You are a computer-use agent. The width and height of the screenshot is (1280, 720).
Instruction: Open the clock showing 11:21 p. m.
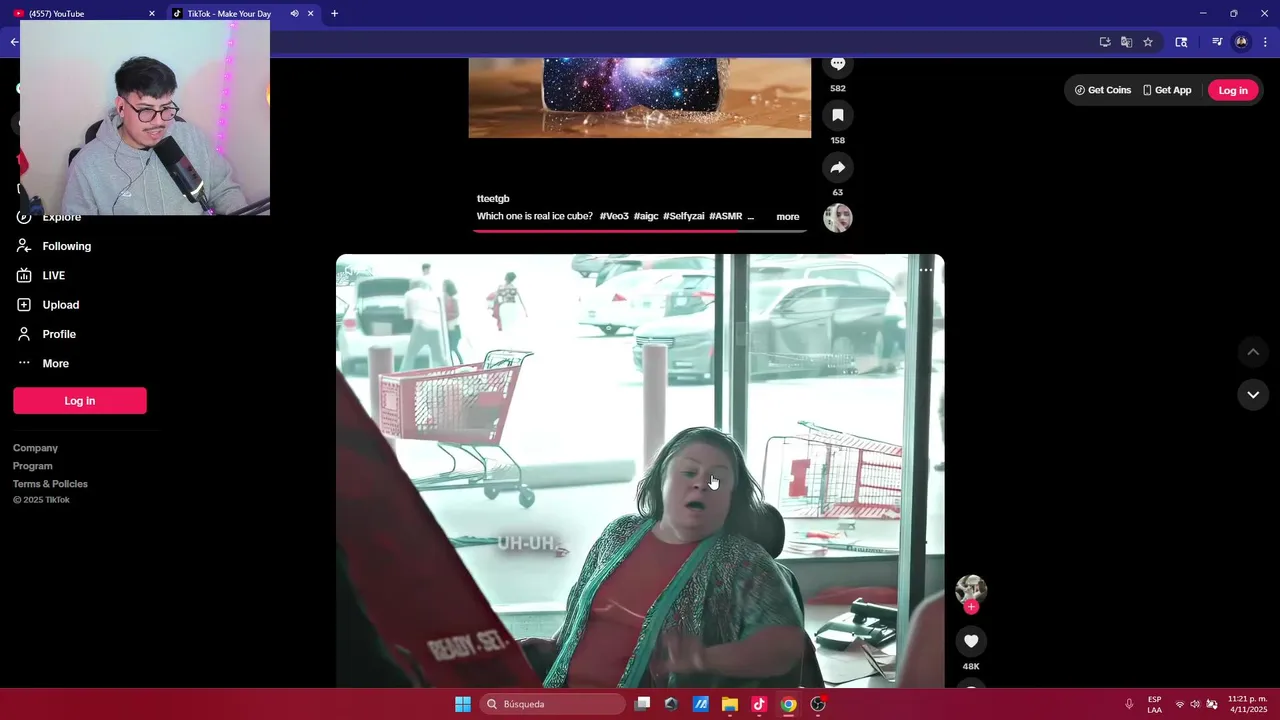[1247, 704]
